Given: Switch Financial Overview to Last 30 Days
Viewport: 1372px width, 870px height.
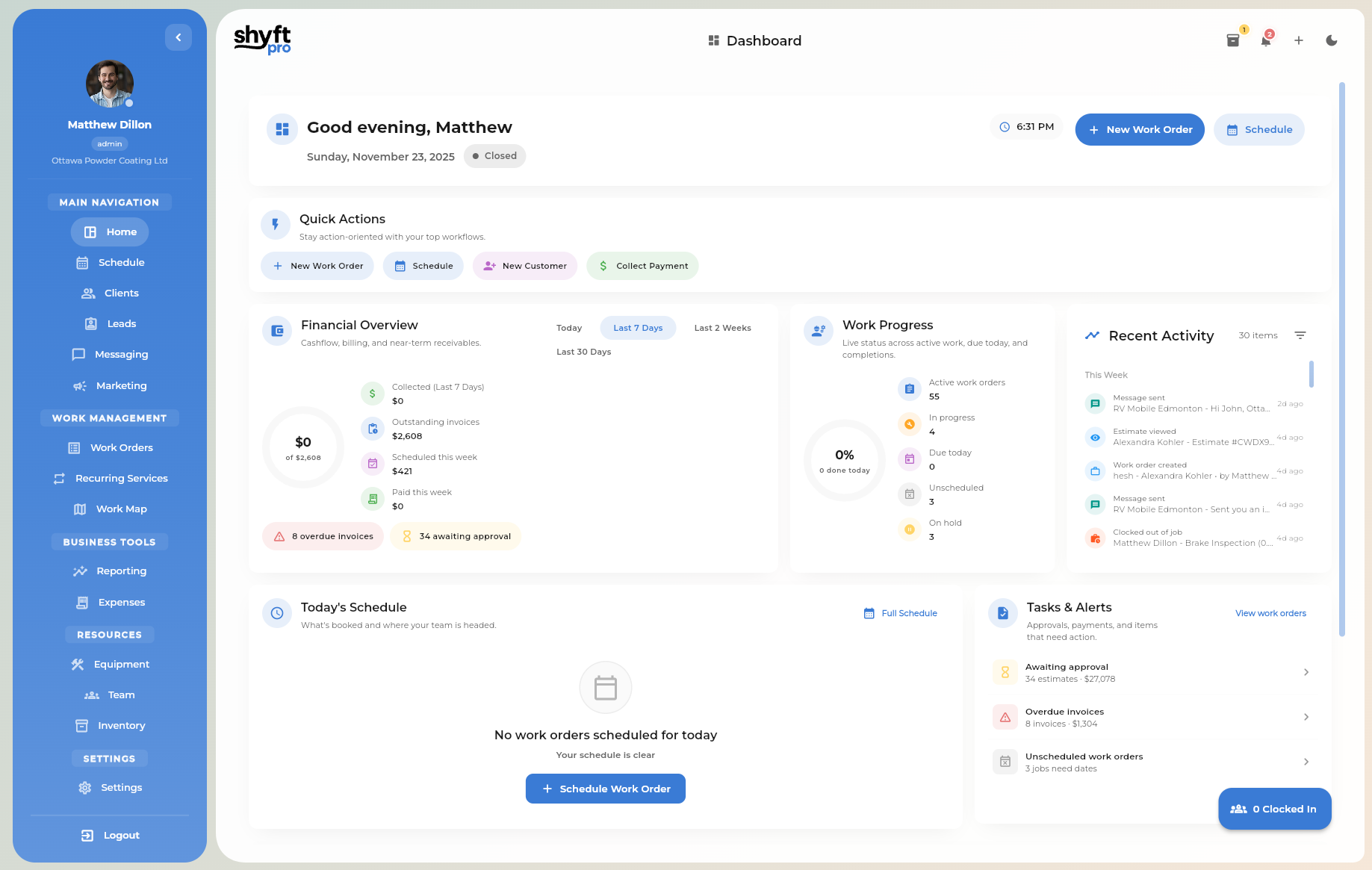Looking at the screenshot, I should (x=583, y=352).
